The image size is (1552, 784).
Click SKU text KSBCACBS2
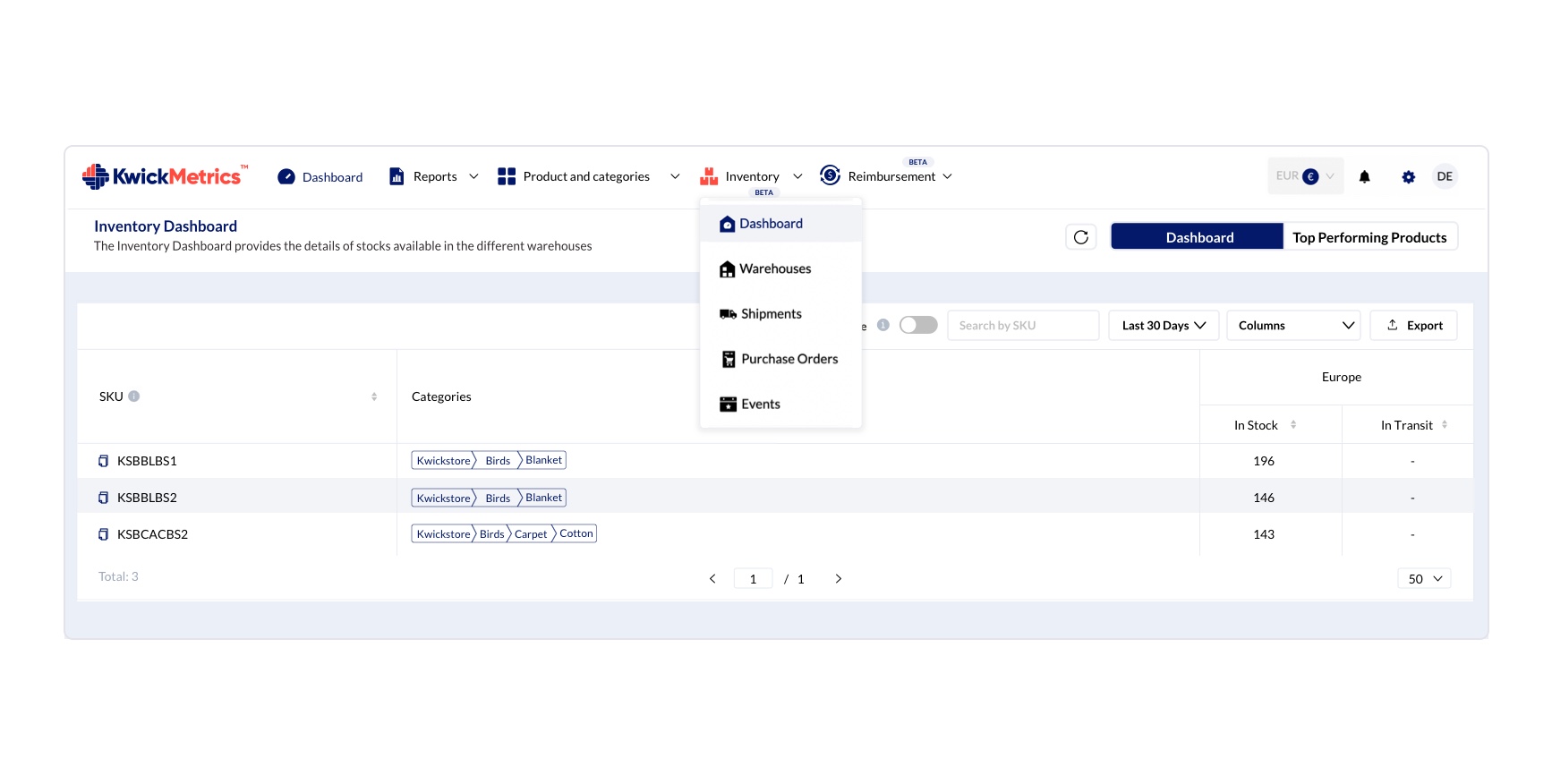152,534
